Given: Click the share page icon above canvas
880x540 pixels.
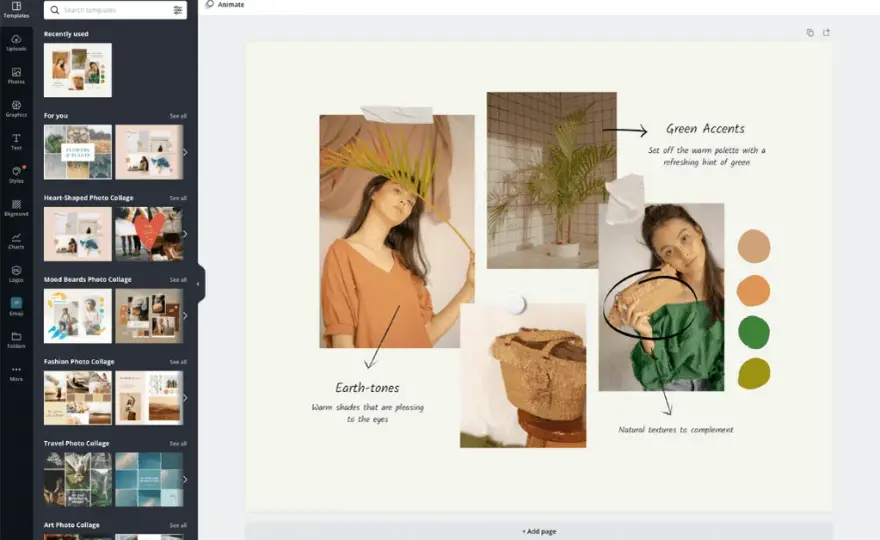Looking at the screenshot, I should tap(826, 33).
